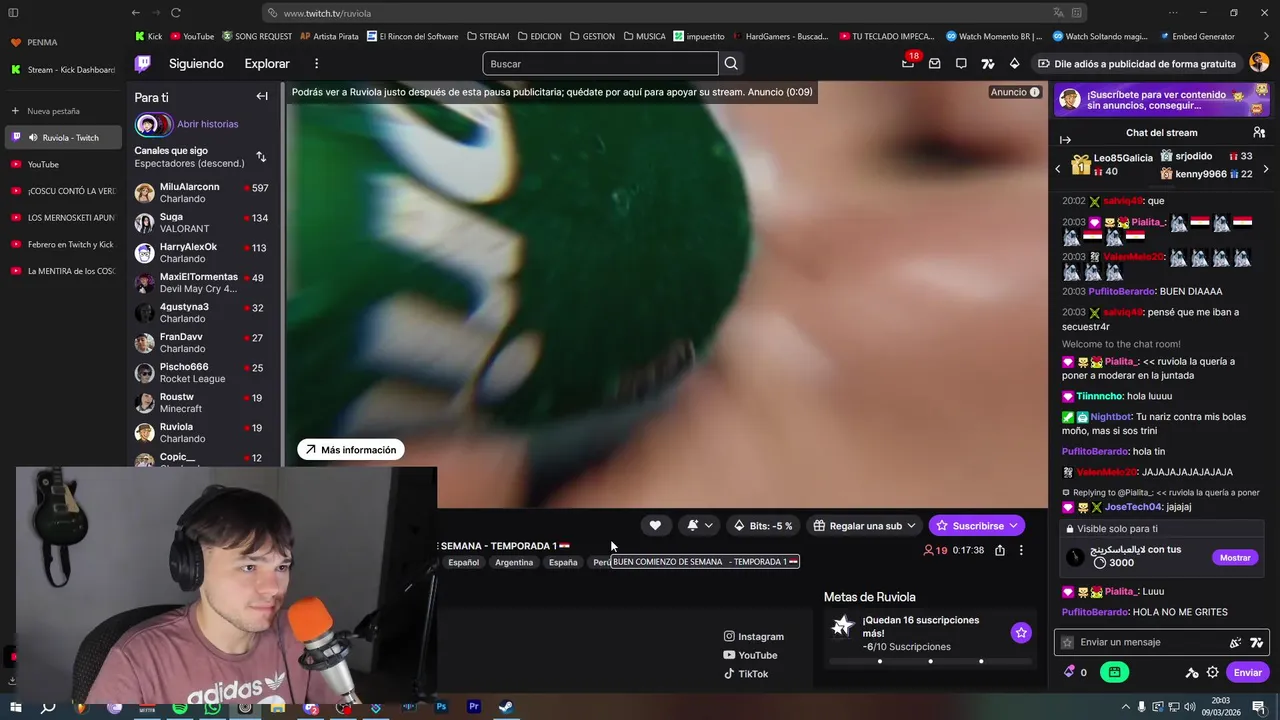The height and width of the screenshot is (720, 1280).
Task: Click the España stream tag
Action: (x=563, y=562)
